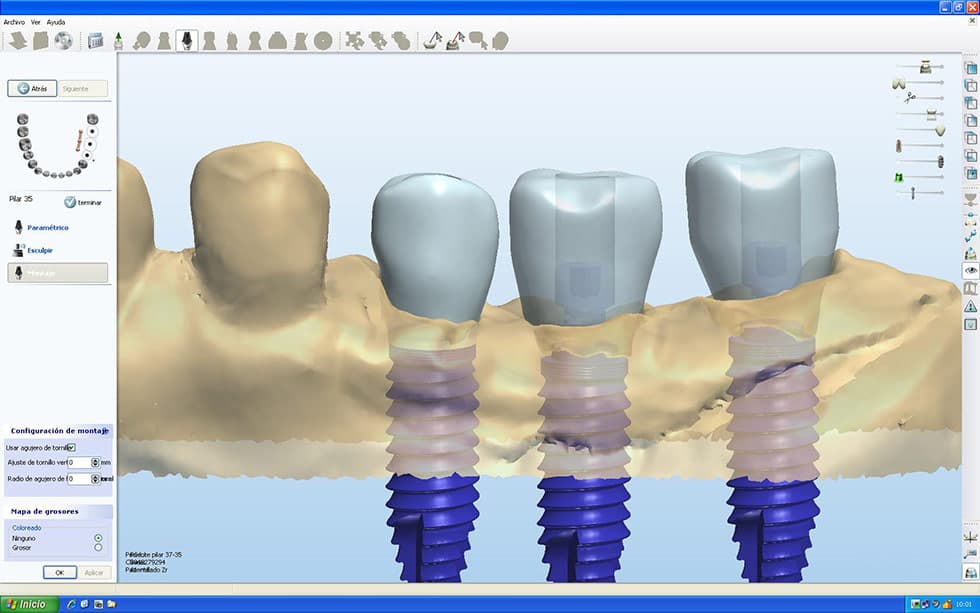The image size is (980, 613).
Task: Select the scissors cut tool on the right panel
Action: point(909,97)
